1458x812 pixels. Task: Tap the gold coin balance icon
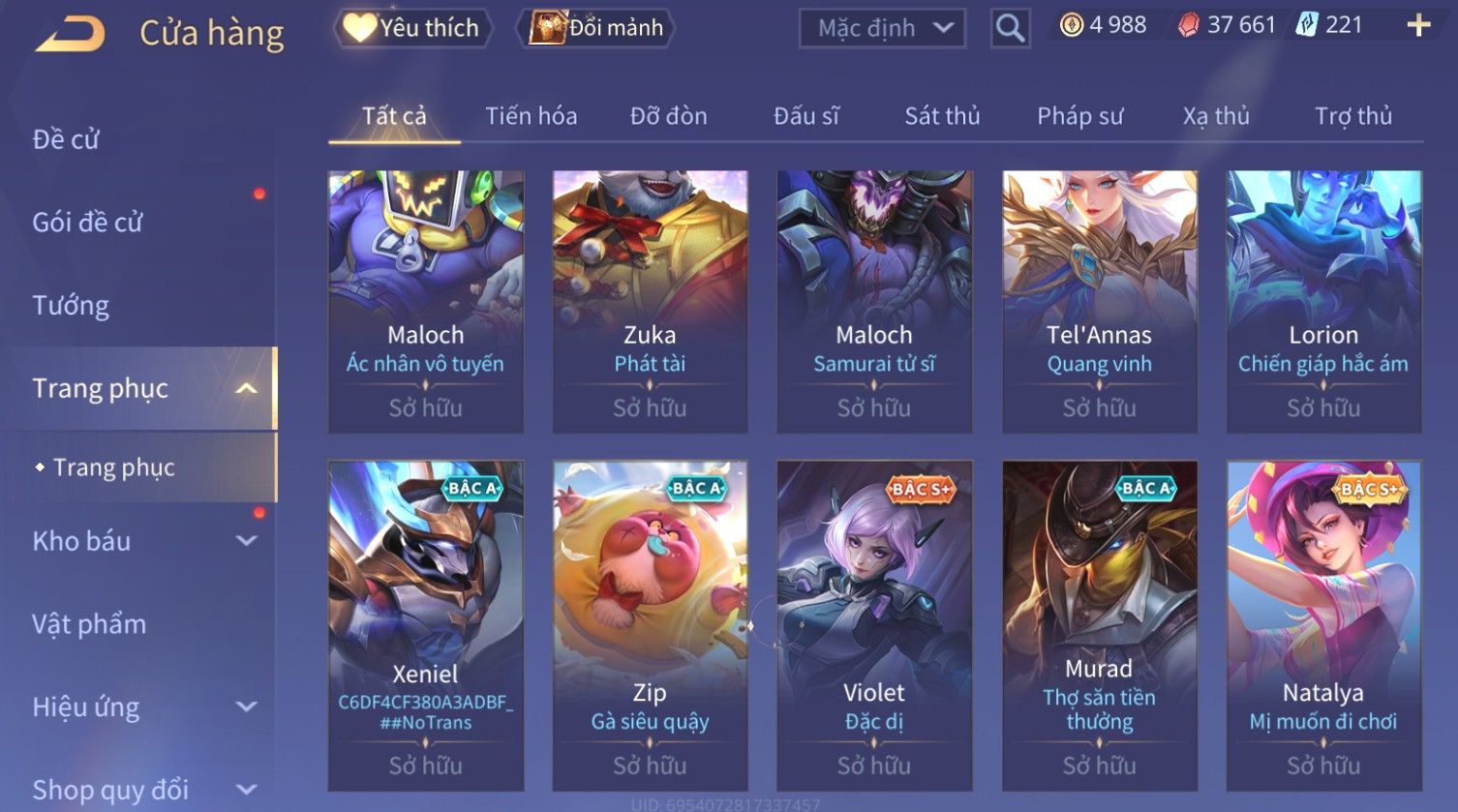1071,25
